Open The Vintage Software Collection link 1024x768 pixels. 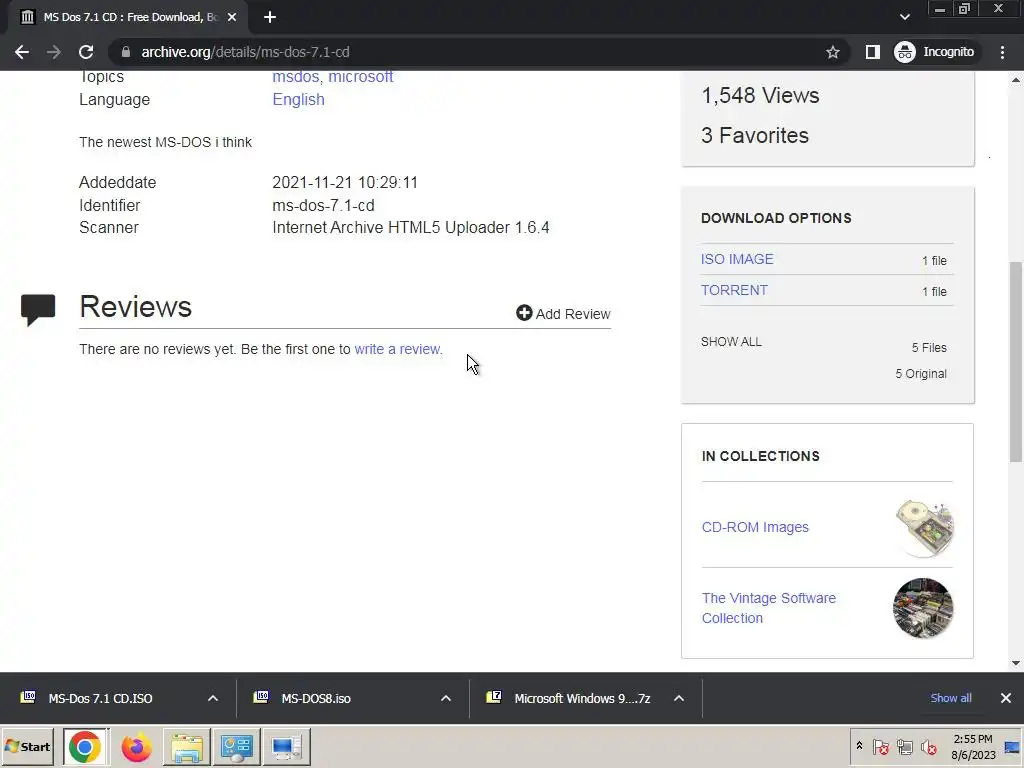(769, 609)
